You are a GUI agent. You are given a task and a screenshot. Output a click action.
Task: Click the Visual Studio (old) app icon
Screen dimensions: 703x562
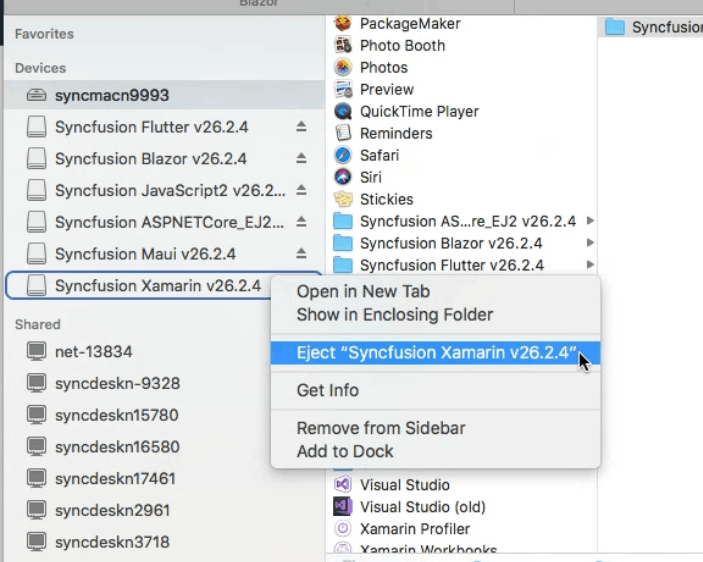pyautogui.click(x=343, y=506)
